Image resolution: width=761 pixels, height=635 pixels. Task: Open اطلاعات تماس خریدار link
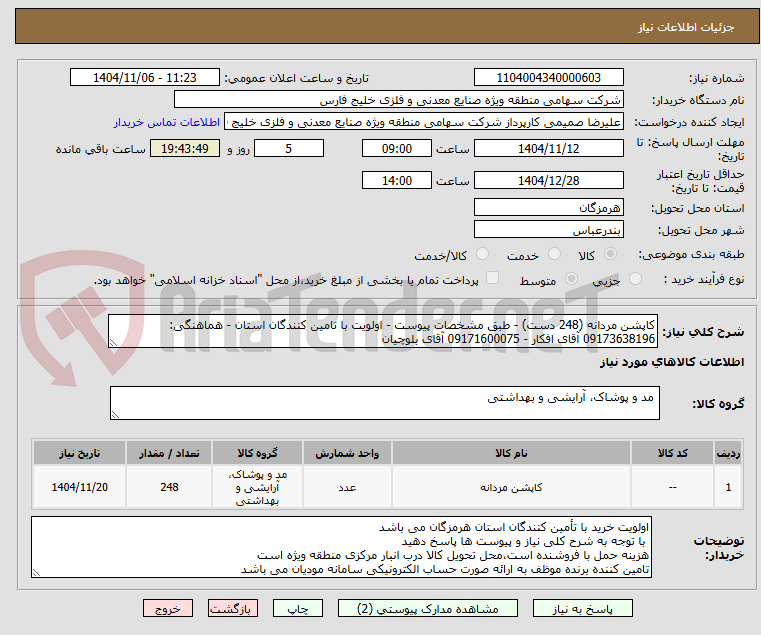166,122
